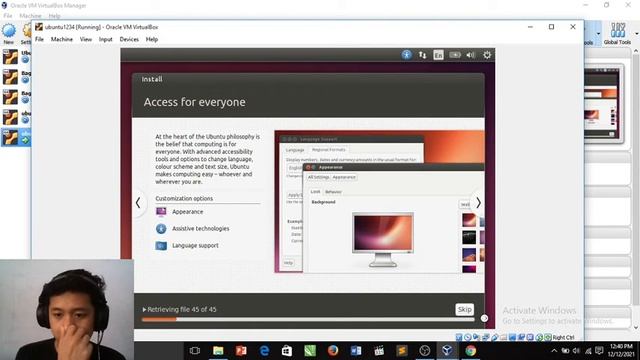Open the Ubuntu battery indicator

[455, 55]
